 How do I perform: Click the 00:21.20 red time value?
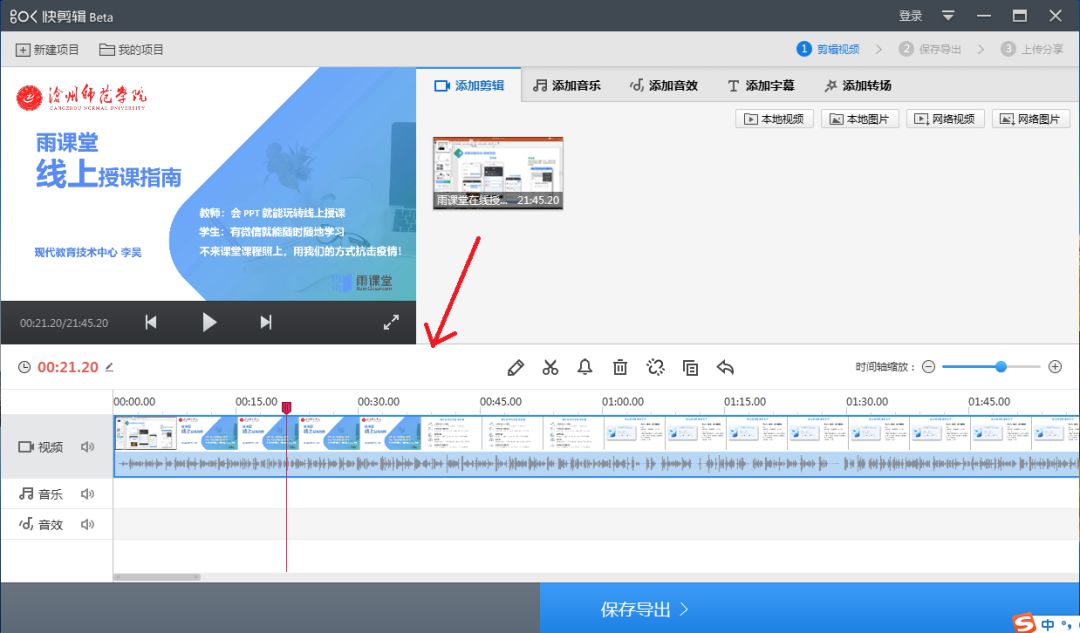pos(68,367)
